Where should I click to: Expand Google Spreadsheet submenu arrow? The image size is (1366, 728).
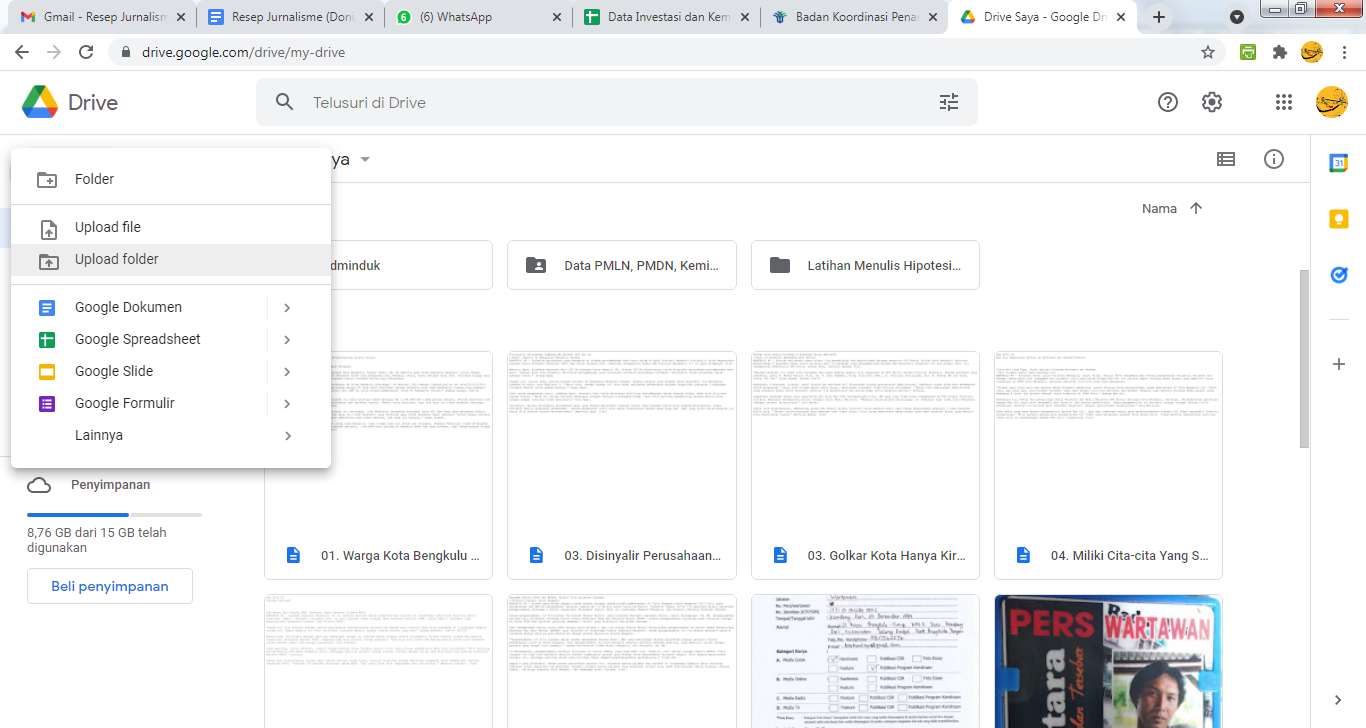(287, 339)
